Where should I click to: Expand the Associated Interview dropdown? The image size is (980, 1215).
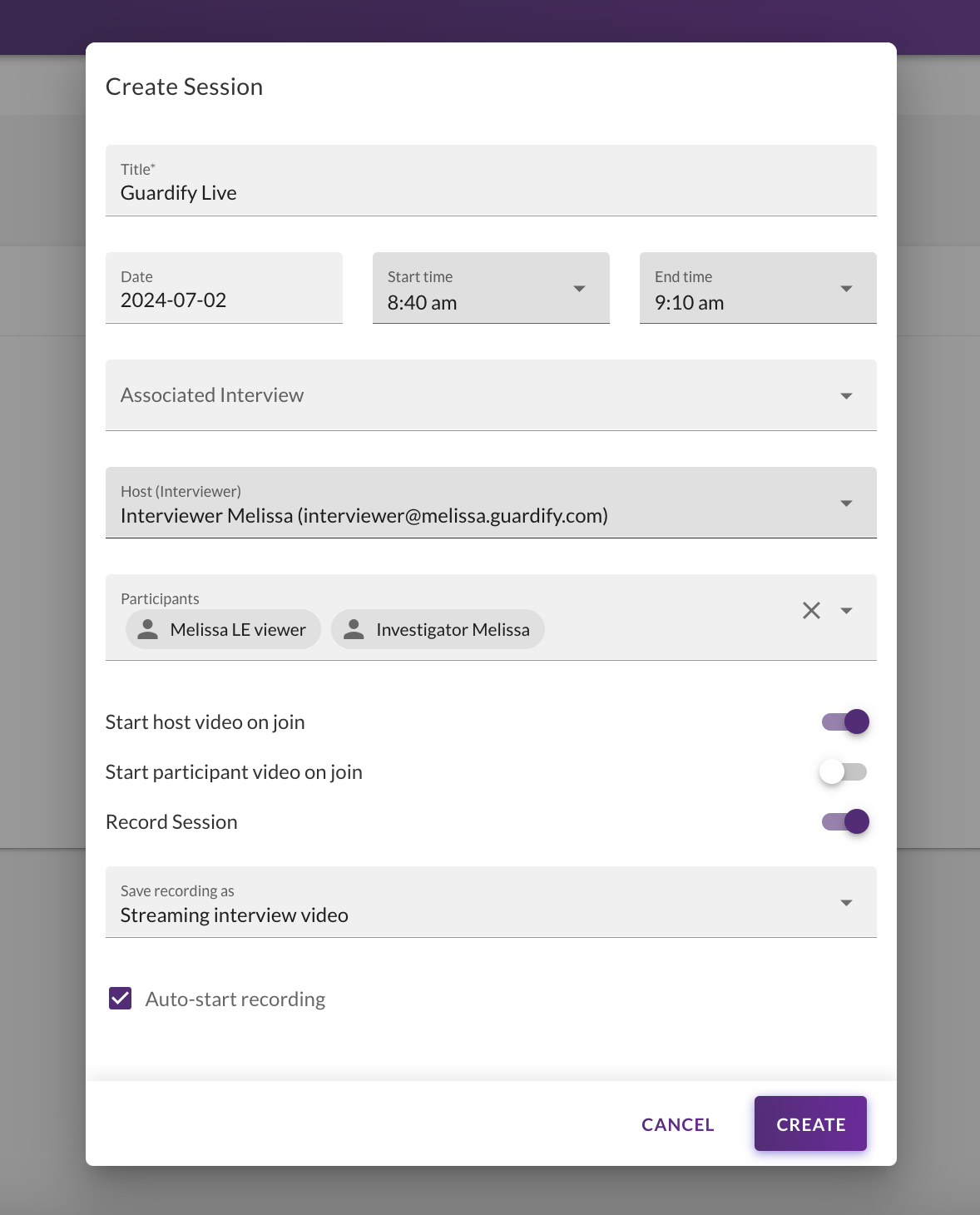(x=491, y=395)
